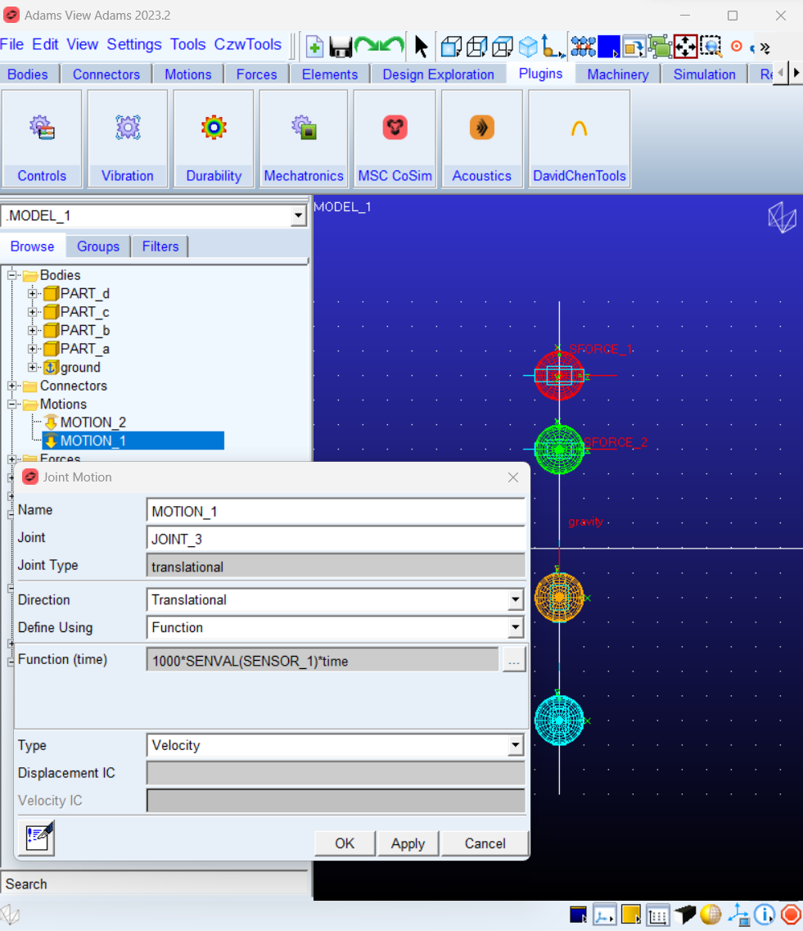
Task: Pick the second view orientation cube
Action: click(477, 46)
